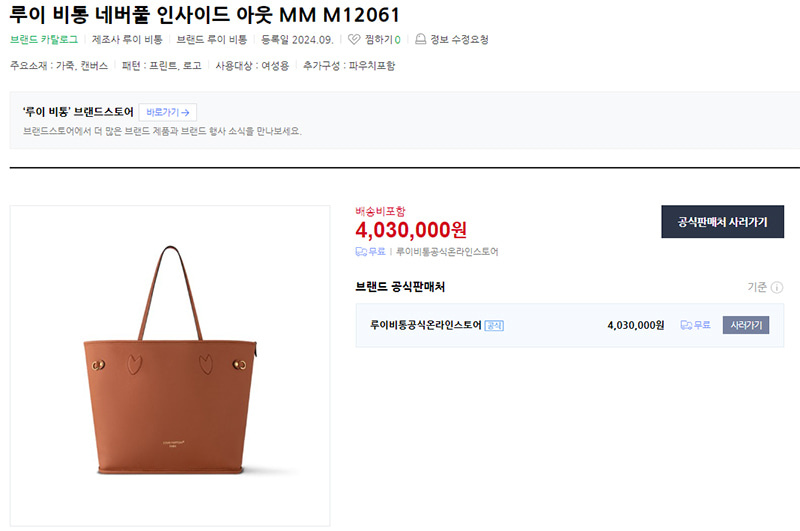This screenshot has height=531, width=800.
Task: Click the 찜하기 wishlist text
Action: pos(379,39)
